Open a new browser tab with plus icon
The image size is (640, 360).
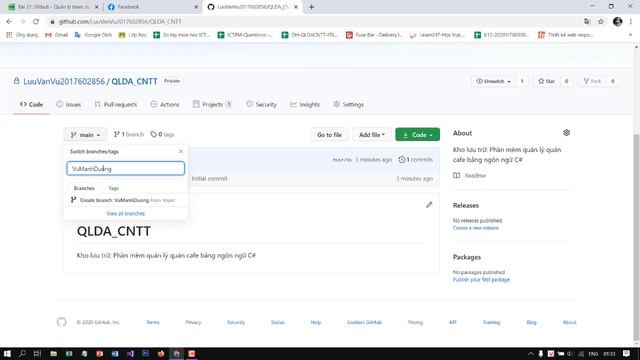pos(311,7)
